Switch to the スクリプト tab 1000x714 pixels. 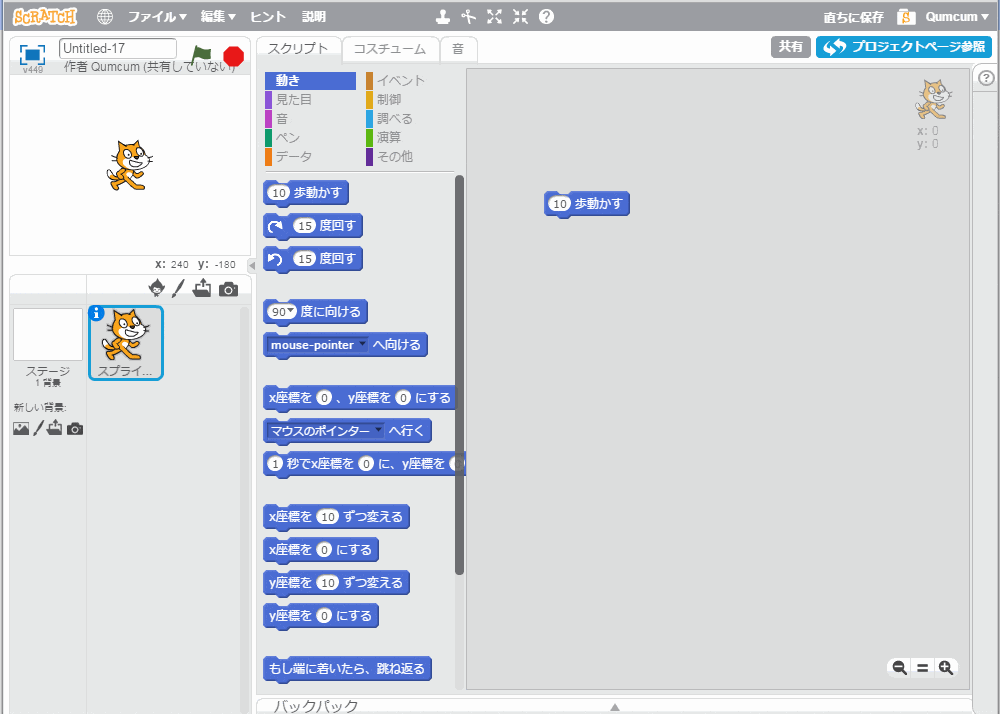pos(298,48)
